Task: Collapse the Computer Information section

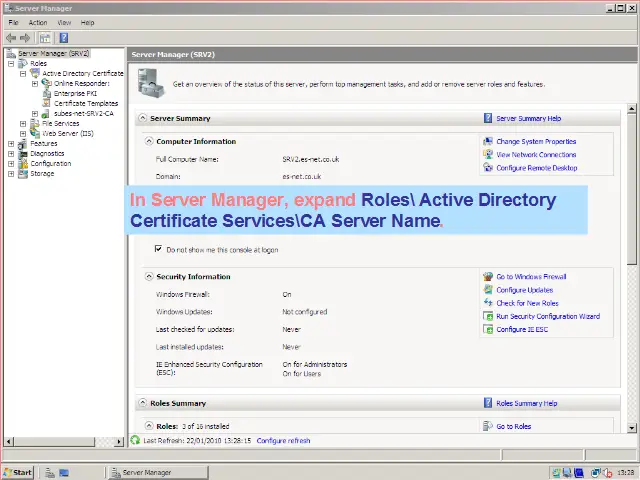Action: [x=149, y=141]
